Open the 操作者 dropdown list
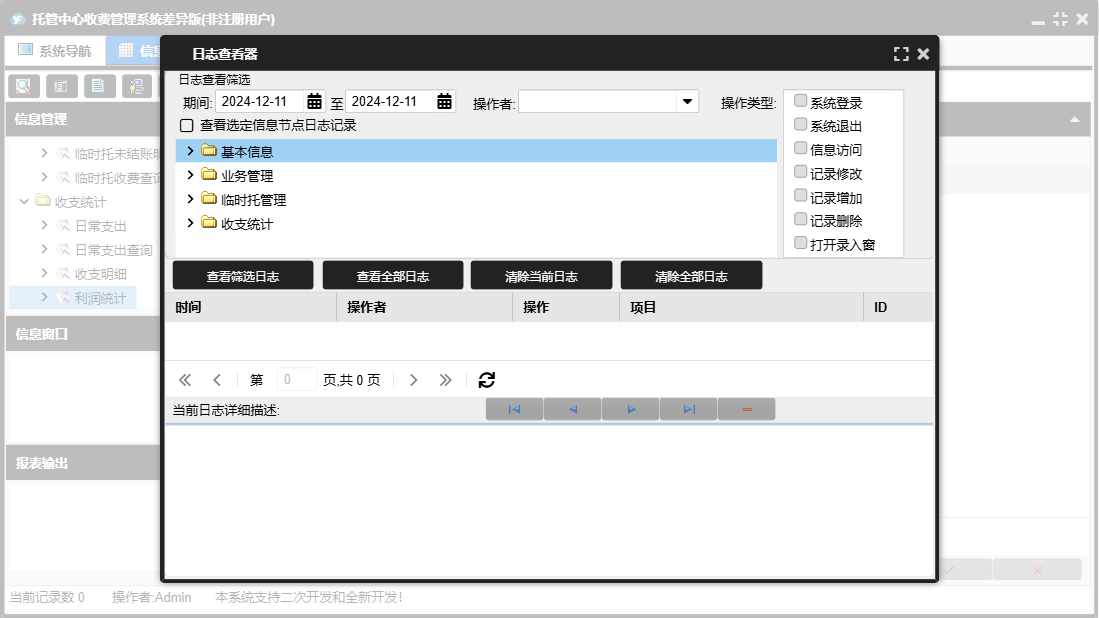 [687, 101]
